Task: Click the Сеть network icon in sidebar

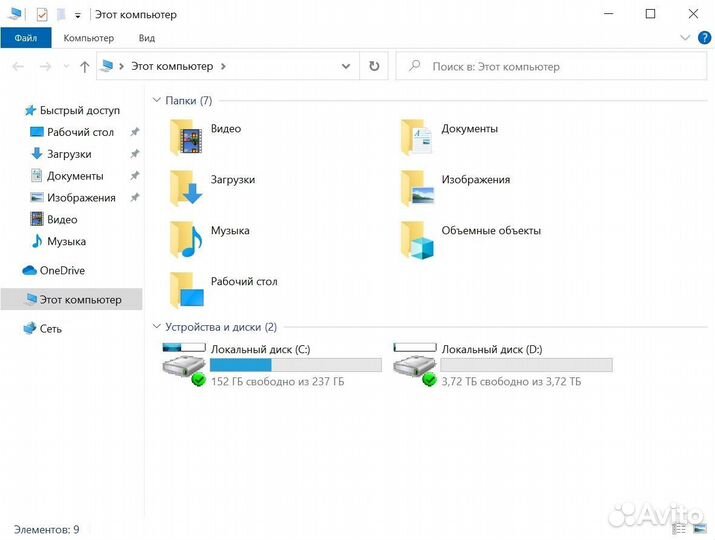Action: click(30, 328)
